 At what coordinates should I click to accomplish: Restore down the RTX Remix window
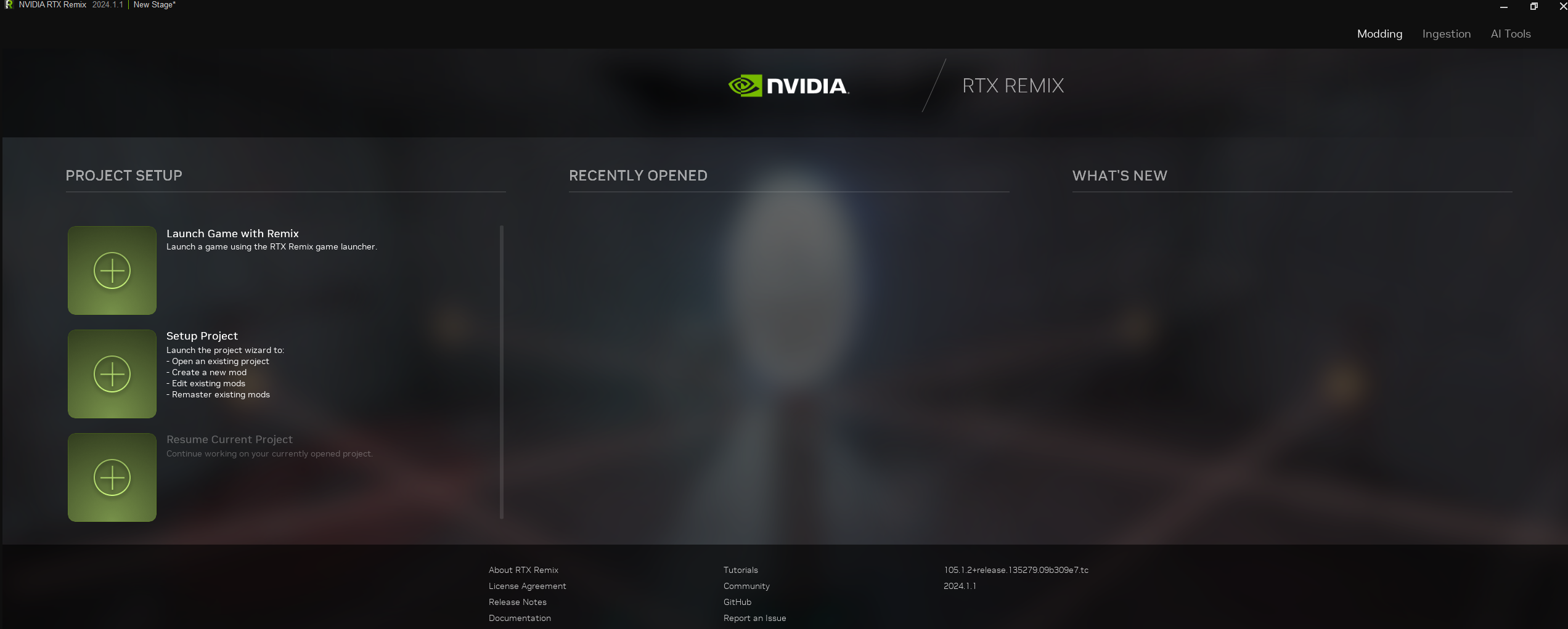1533,6
